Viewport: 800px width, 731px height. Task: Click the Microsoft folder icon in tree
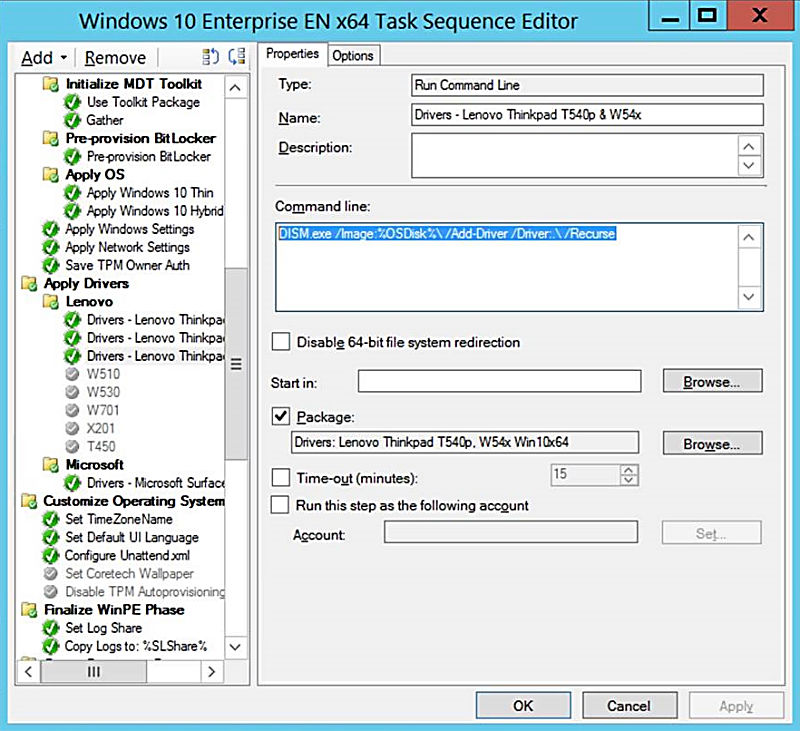tap(51, 465)
